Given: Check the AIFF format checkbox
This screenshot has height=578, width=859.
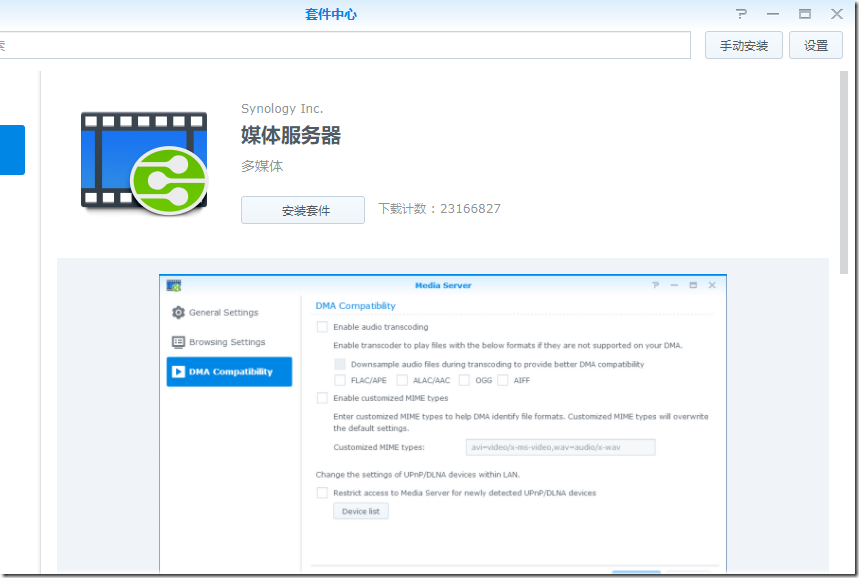Looking at the screenshot, I should [x=503, y=380].
